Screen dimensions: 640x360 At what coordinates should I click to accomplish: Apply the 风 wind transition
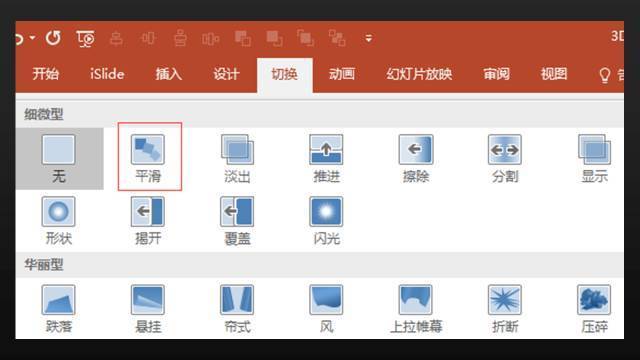326,309
